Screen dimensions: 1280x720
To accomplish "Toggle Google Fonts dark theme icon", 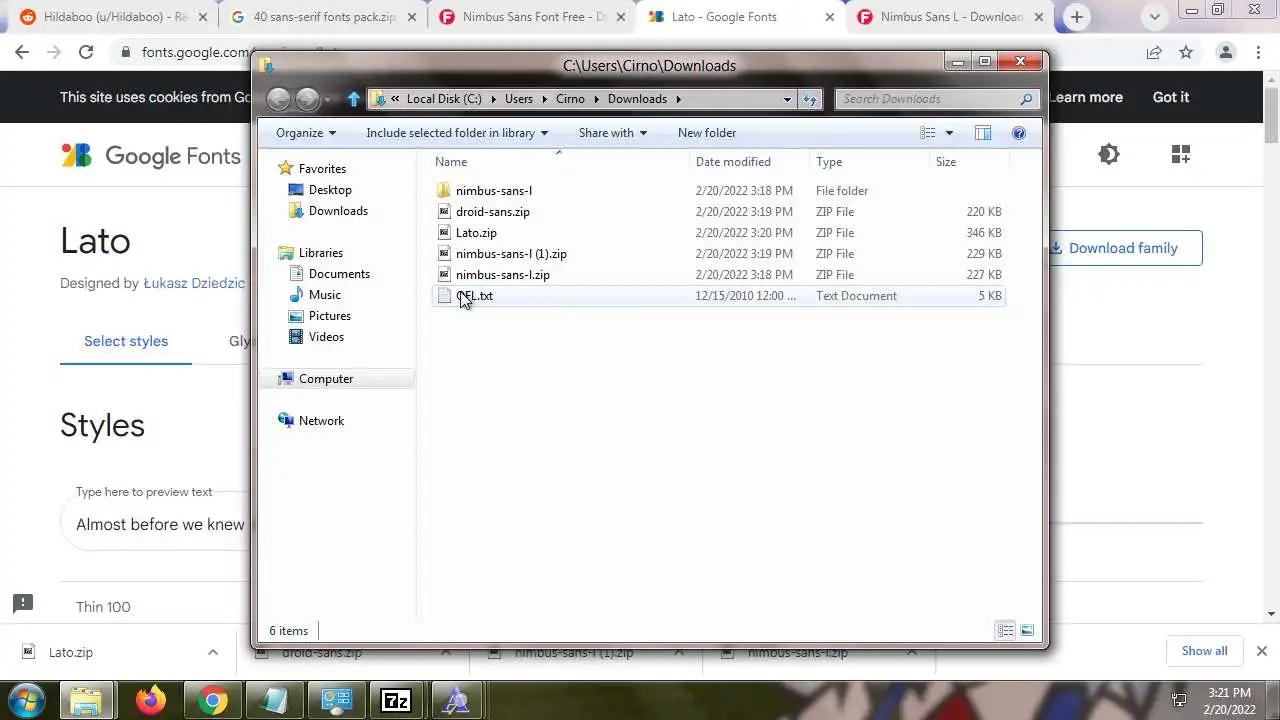I will [1109, 154].
